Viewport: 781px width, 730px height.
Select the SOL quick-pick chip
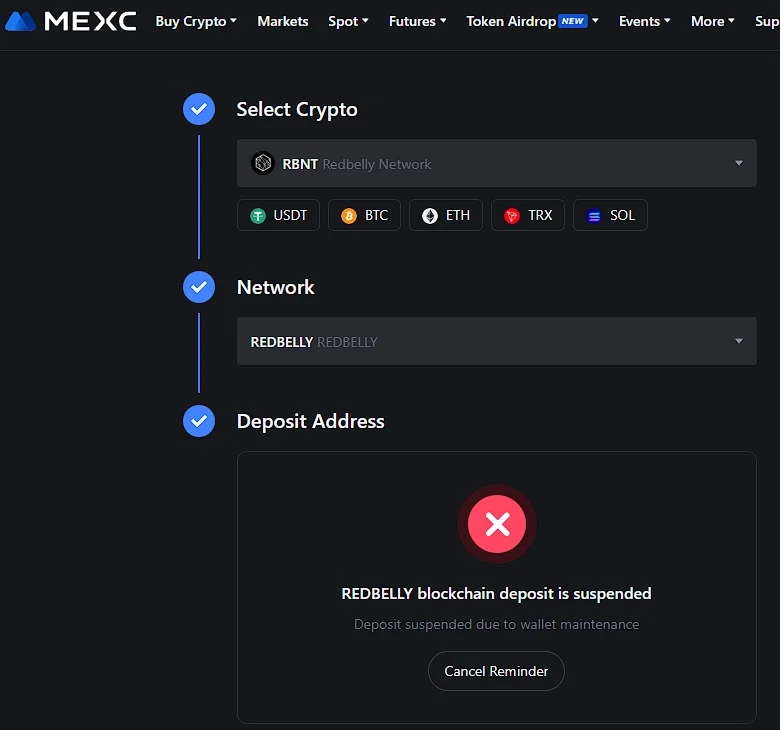[x=610, y=215]
